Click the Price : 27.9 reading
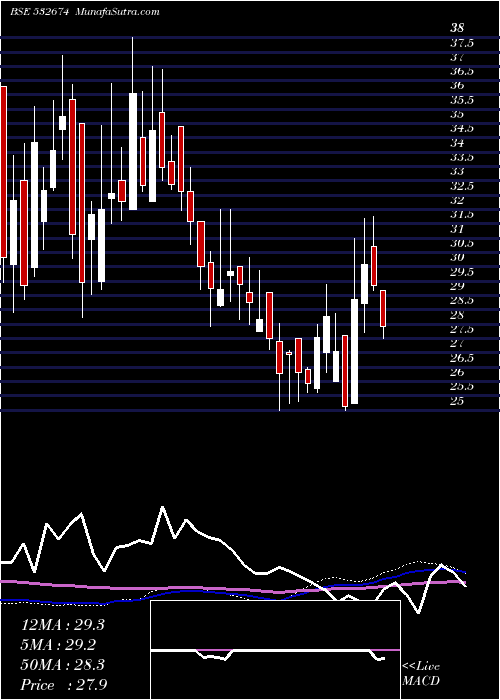 coord(64,685)
